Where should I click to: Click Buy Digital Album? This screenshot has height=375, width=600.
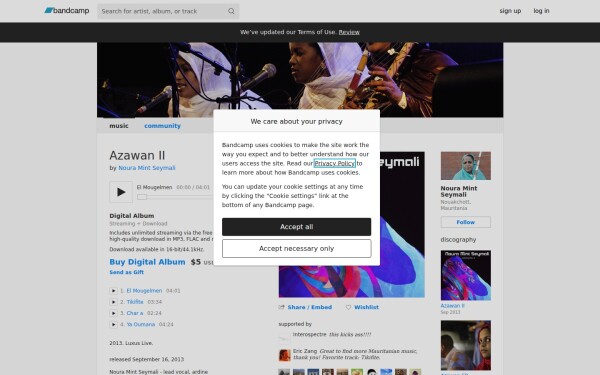click(x=147, y=262)
